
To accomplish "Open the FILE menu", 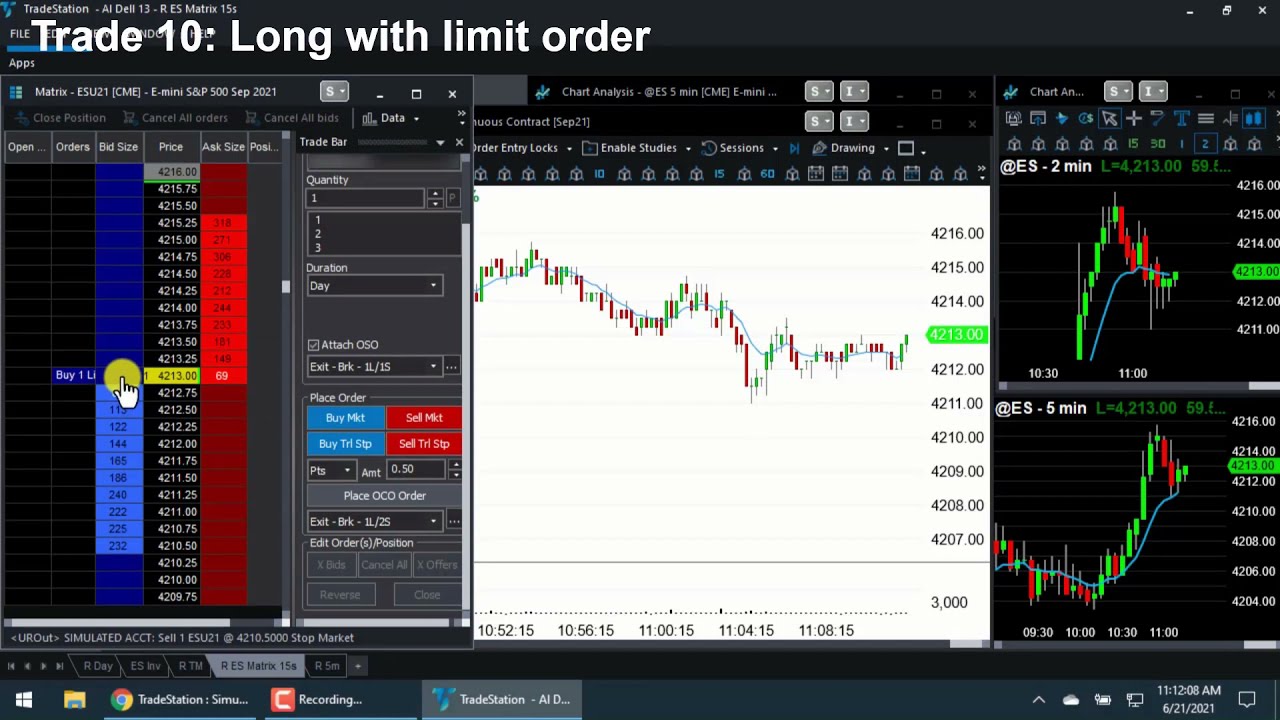I will point(20,34).
